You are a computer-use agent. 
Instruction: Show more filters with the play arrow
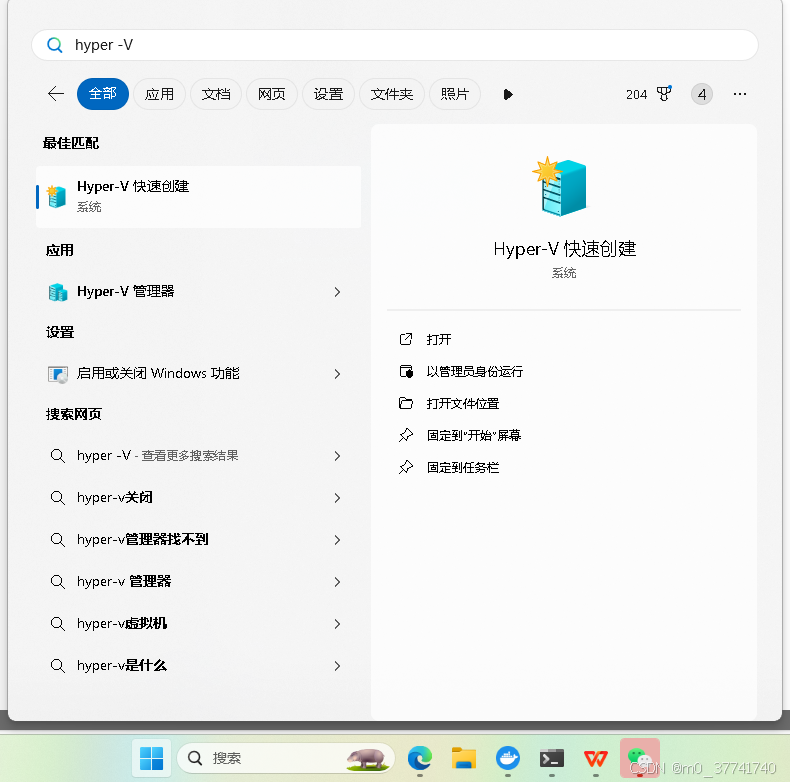click(x=508, y=94)
